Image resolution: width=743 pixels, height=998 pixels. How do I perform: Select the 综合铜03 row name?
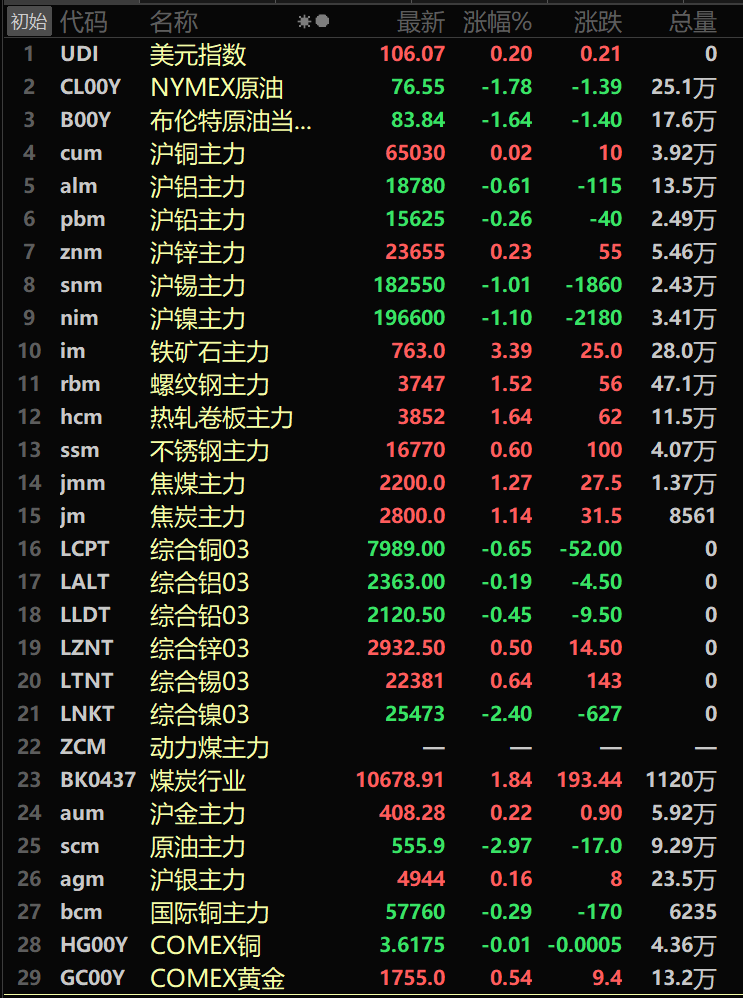(199, 549)
